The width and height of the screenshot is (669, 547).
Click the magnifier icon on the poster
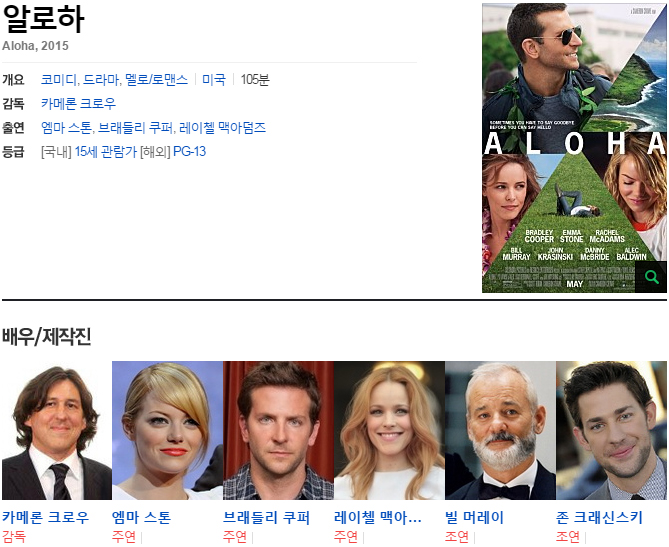(x=651, y=277)
